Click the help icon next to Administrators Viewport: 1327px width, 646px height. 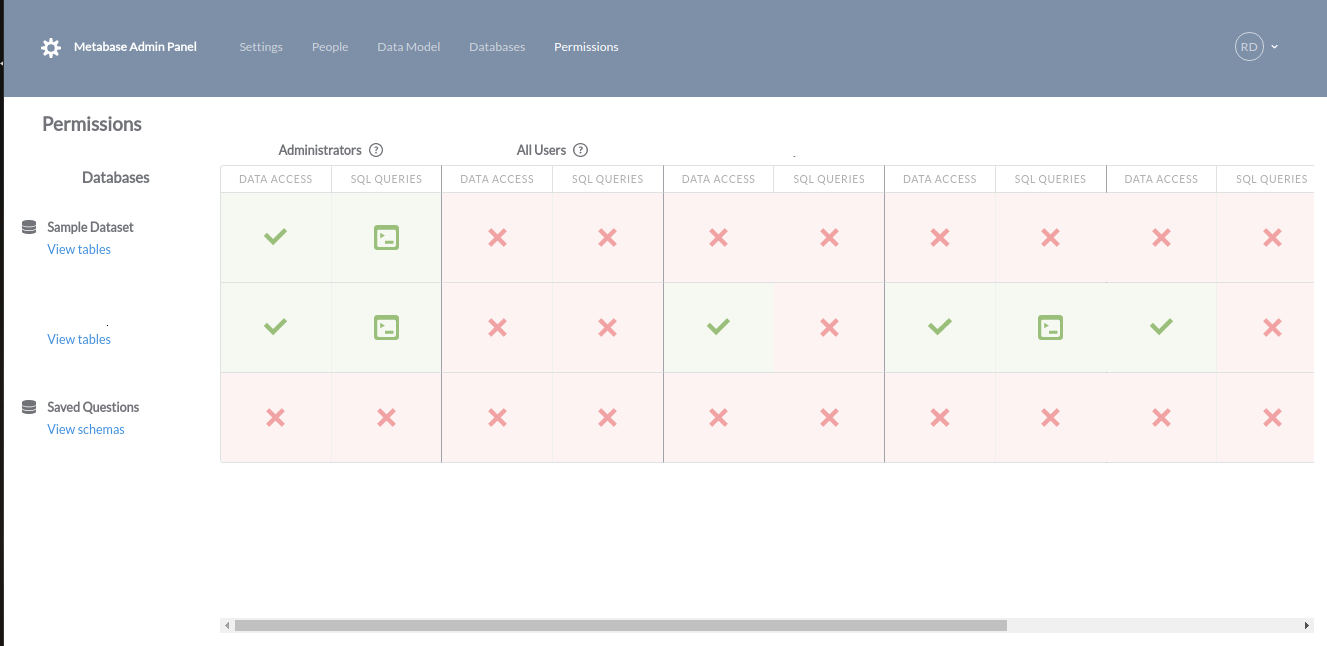click(x=376, y=150)
